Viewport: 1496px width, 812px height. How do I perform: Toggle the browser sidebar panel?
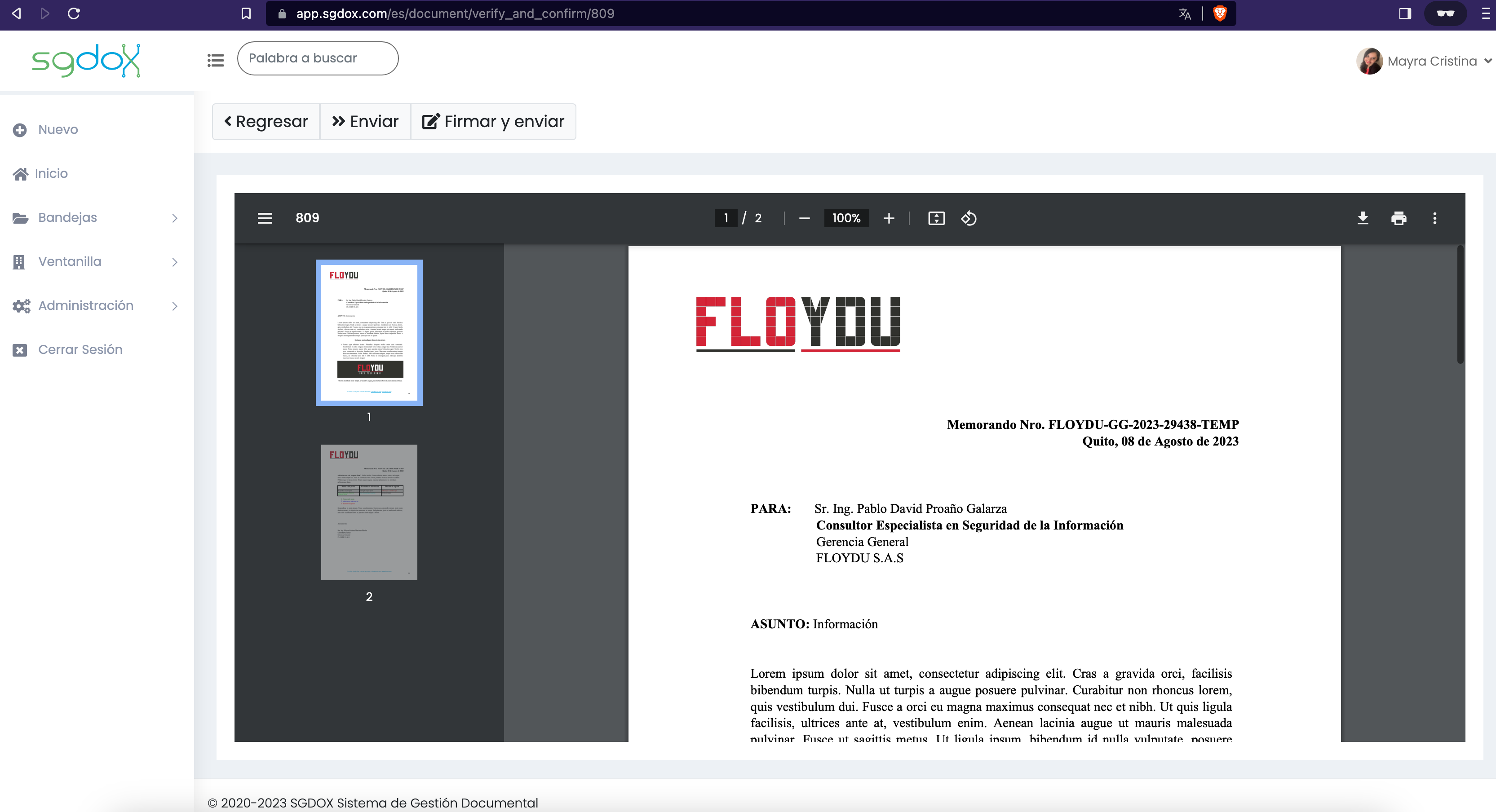(1404, 13)
